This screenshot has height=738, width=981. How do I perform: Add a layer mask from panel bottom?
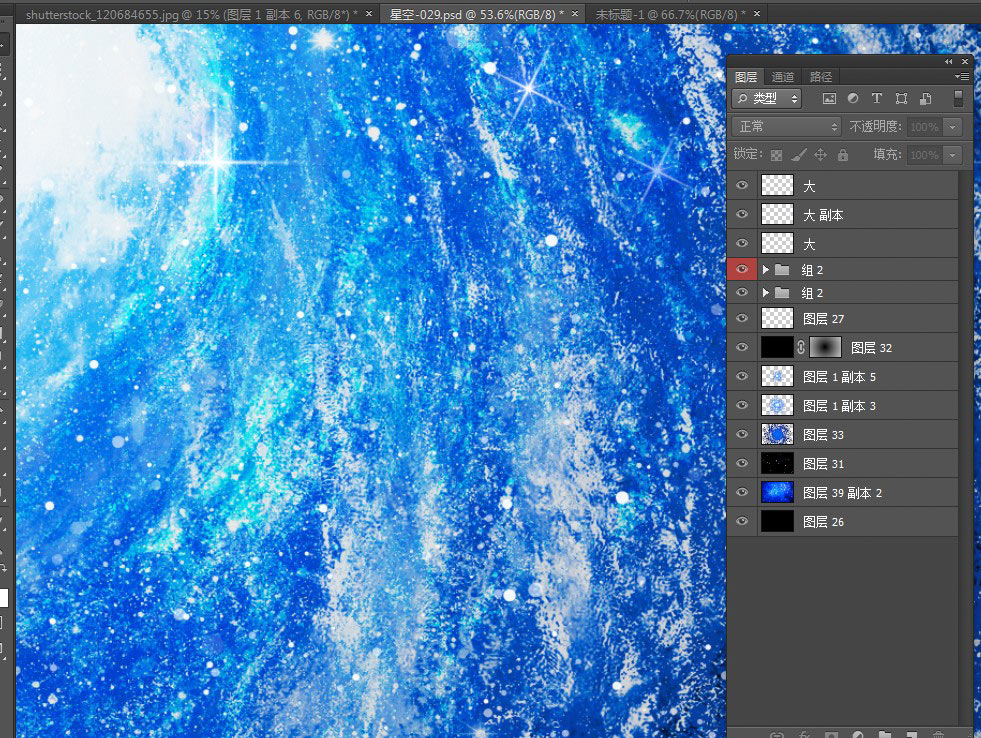click(x=831, y=735)
